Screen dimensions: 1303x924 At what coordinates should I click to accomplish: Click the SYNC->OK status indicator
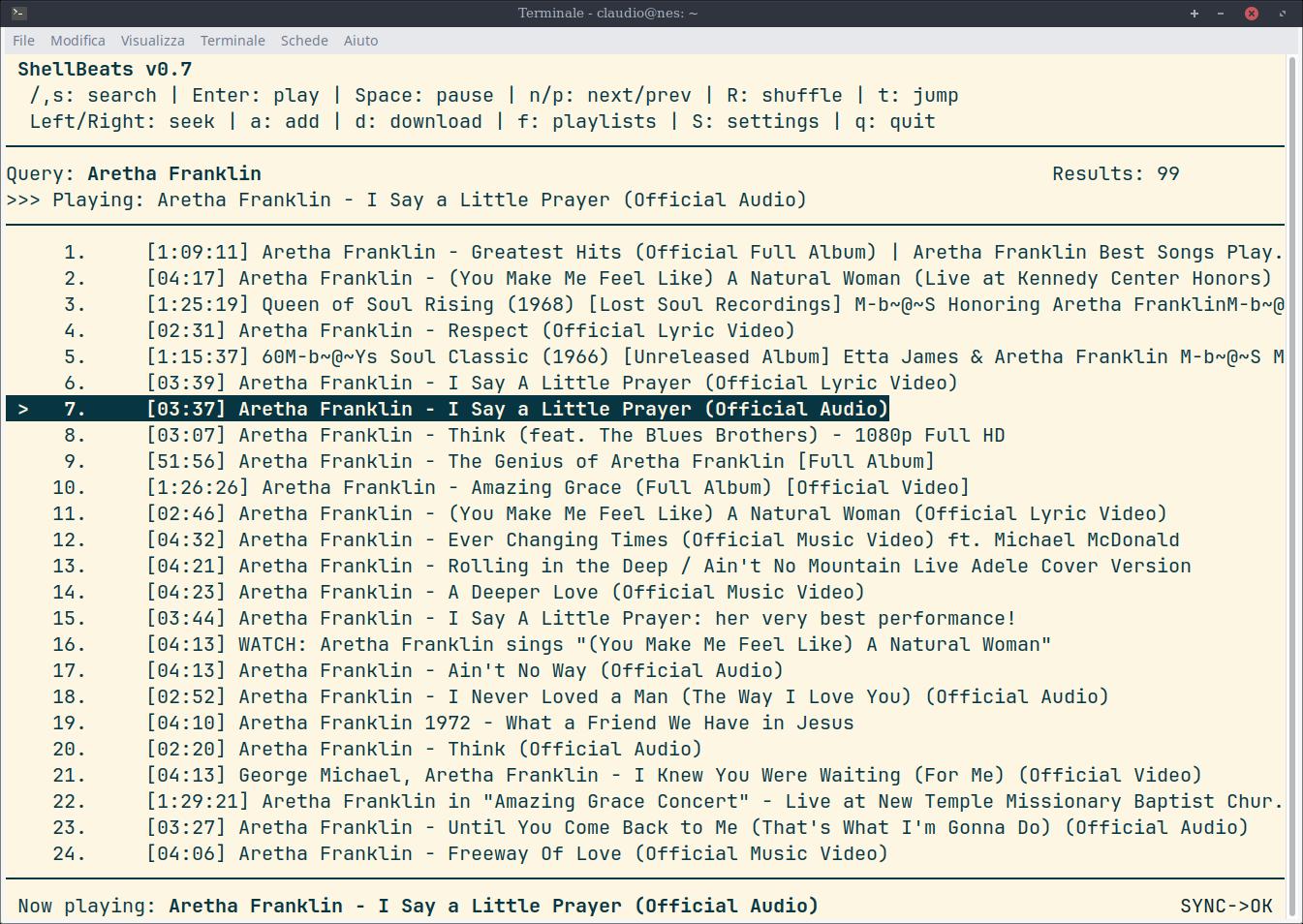click(x=1226, y=907)
